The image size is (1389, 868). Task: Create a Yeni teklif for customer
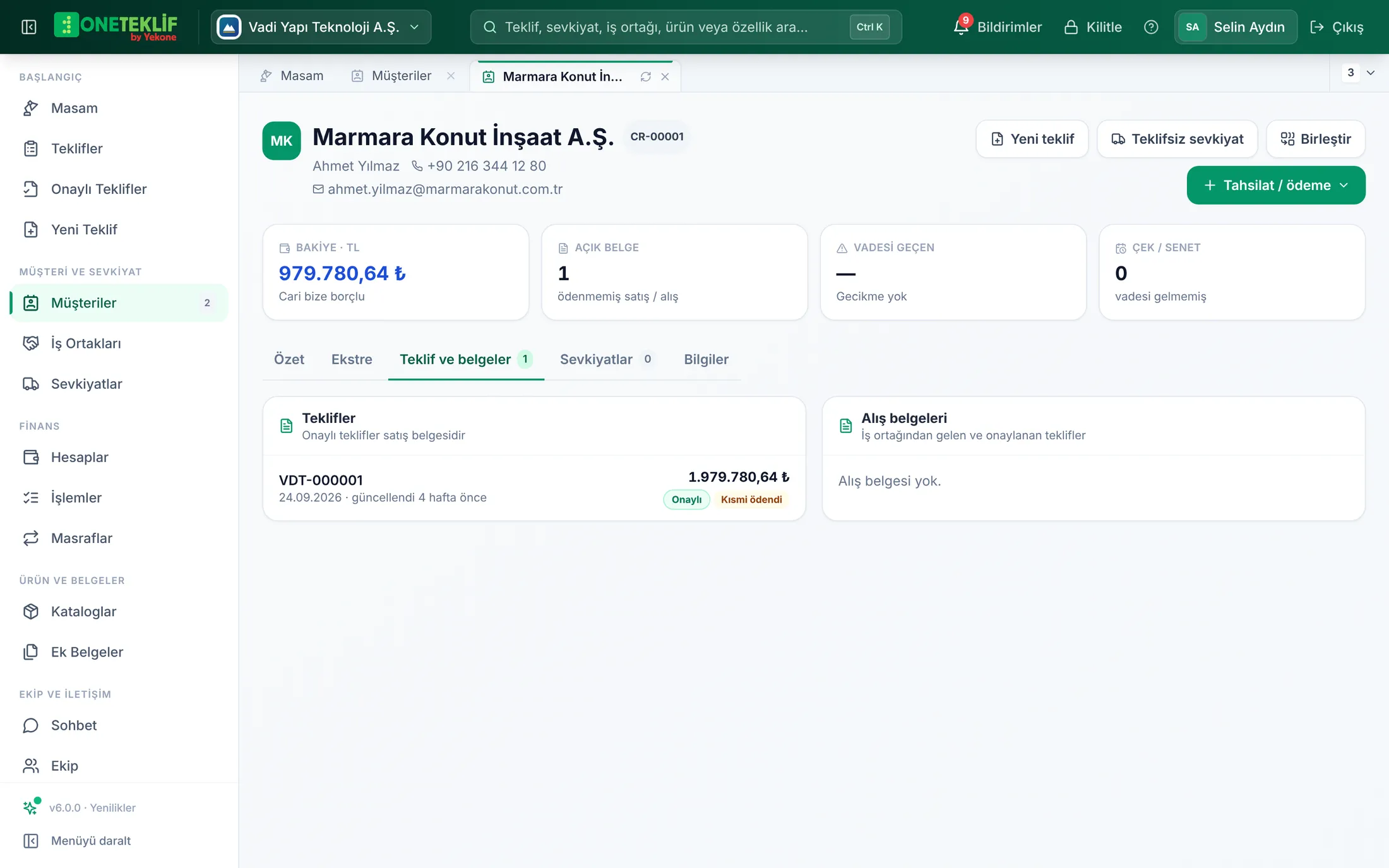[x=1032, y=139]
